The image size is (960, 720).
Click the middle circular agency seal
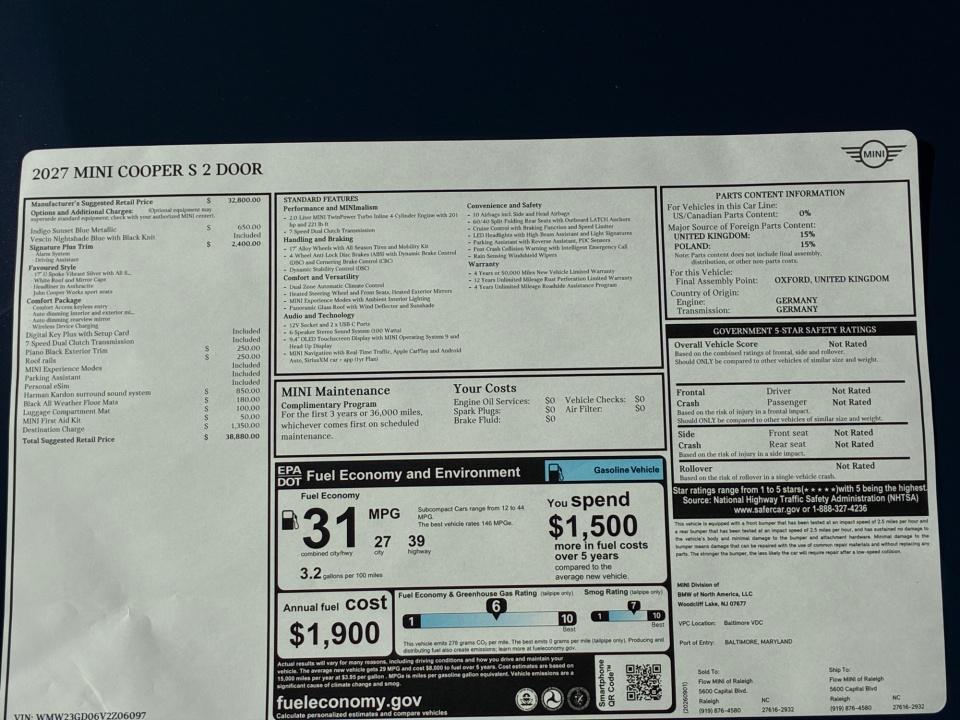click(x=552, y=699)
